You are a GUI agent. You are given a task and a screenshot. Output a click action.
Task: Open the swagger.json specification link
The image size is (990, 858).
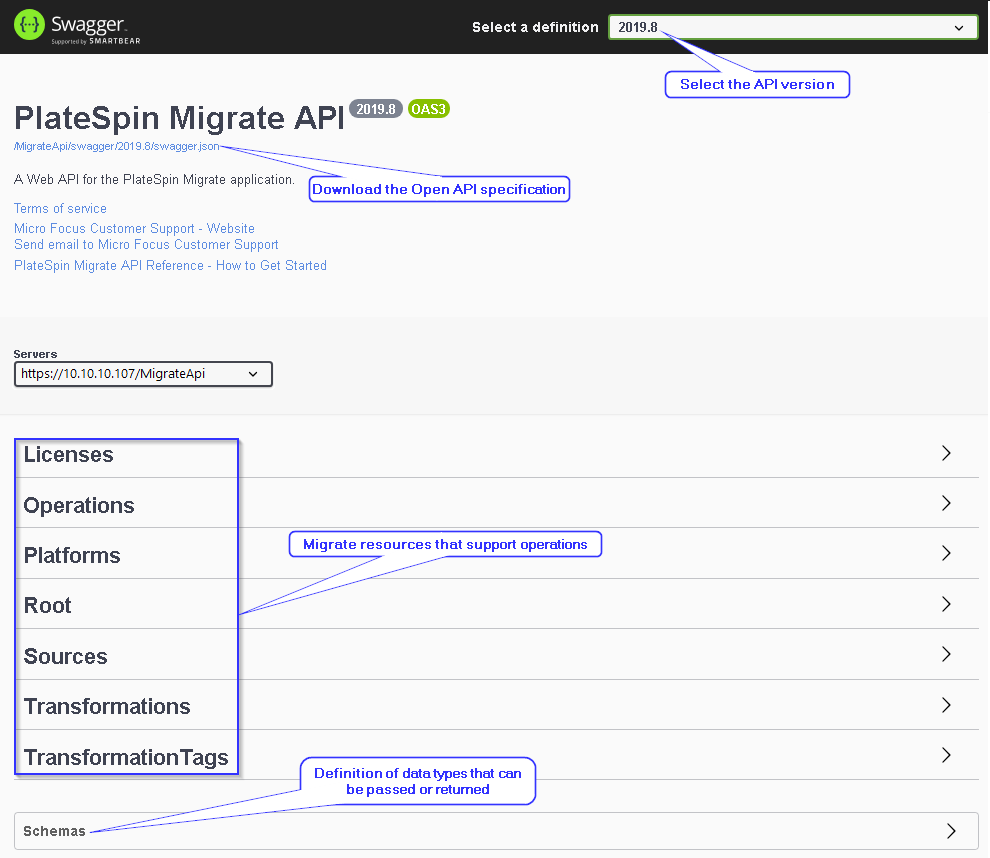tap(117, 147)
